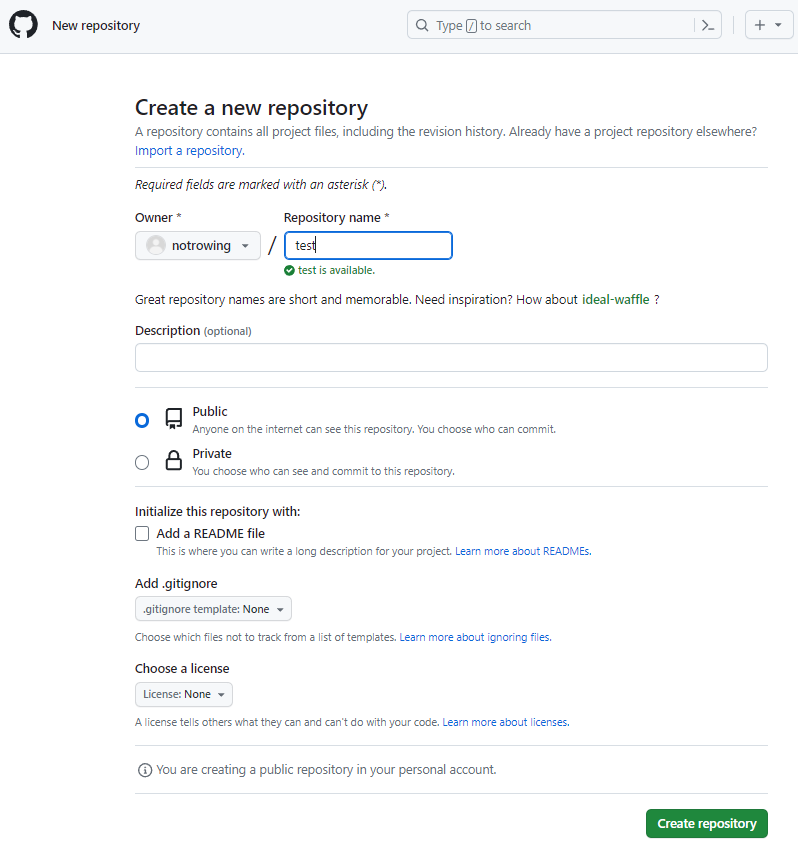Click the info circle icon
The image size is (798, 855).
point(145,770)
